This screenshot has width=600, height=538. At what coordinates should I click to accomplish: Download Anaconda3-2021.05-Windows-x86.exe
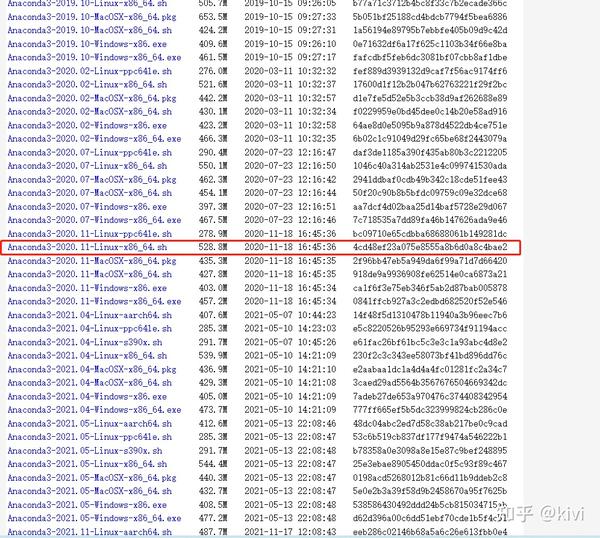(87, 505)
